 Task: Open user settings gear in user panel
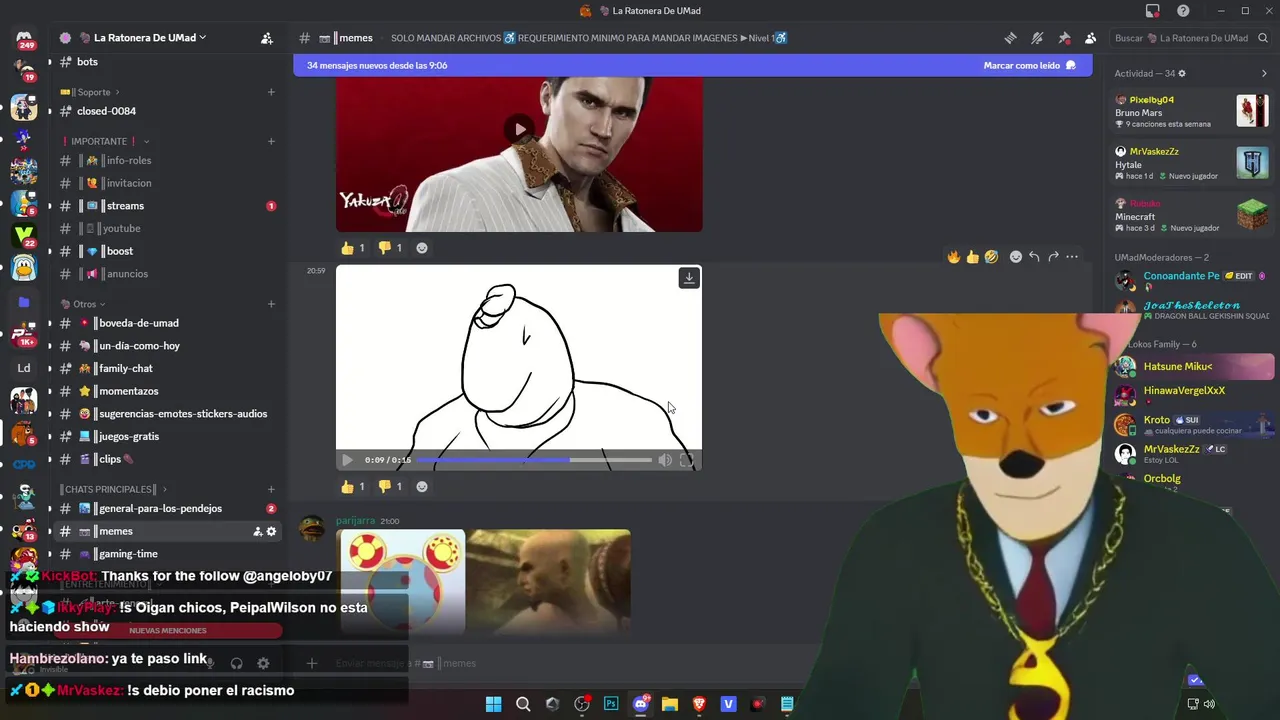(x=263, y=663)
